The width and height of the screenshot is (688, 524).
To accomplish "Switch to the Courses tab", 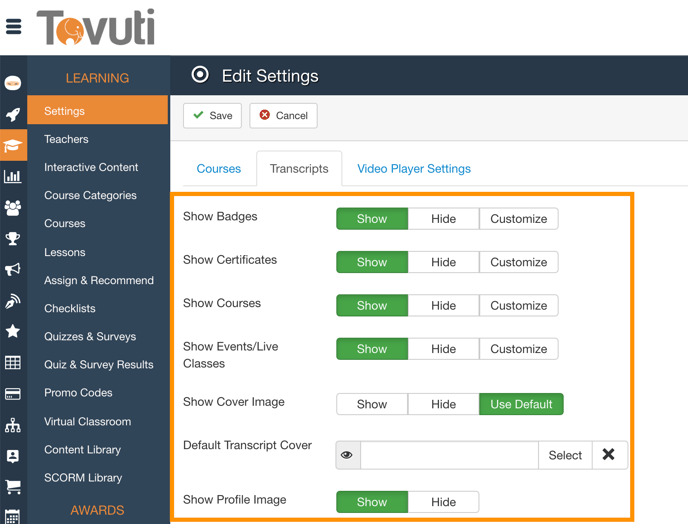I will click(218, 169).
